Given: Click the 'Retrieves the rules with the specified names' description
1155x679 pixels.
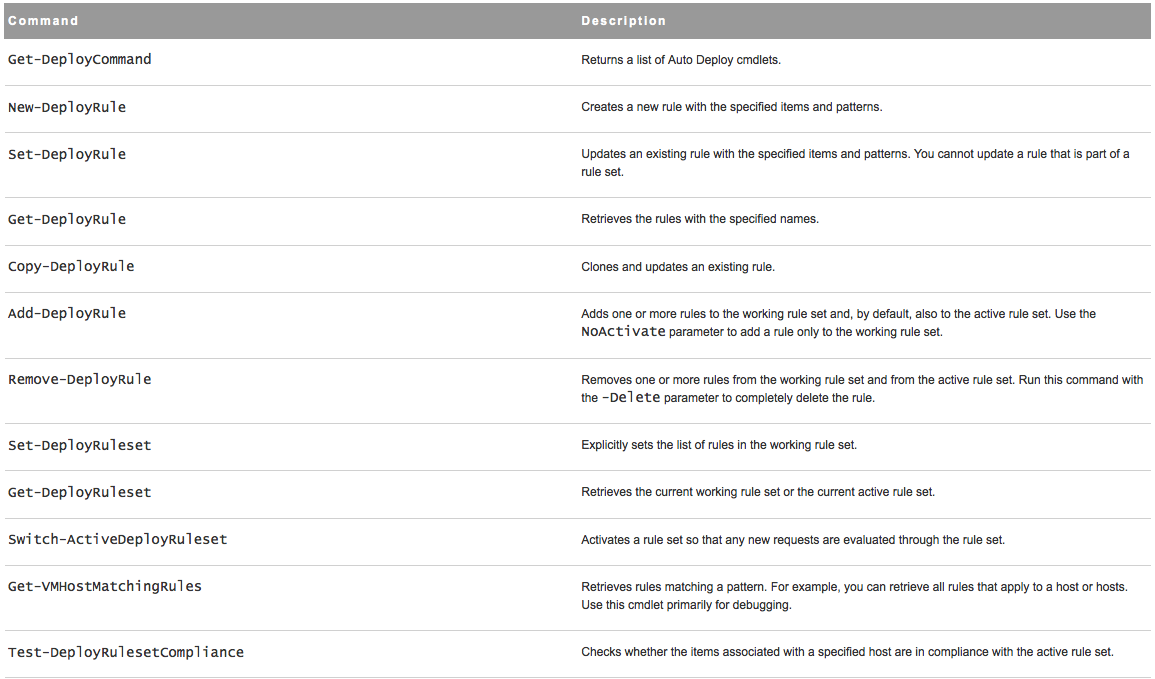Looking at the screenshot, I should pos(700,219).
